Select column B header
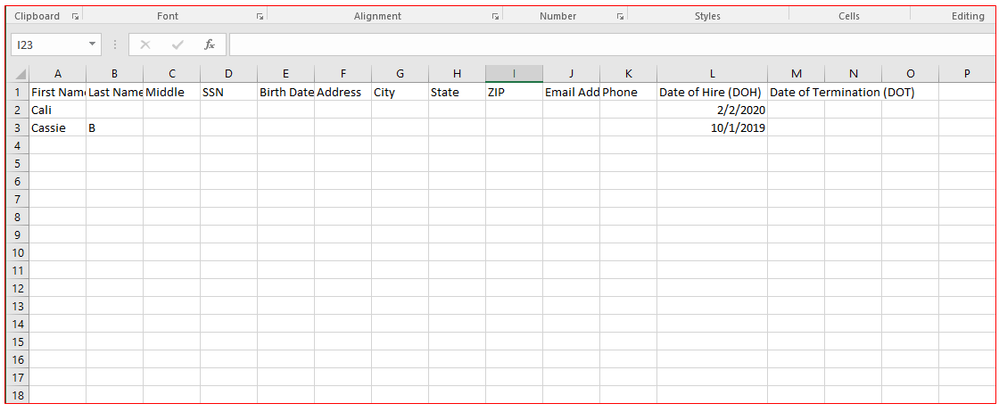 pos(115,74)
